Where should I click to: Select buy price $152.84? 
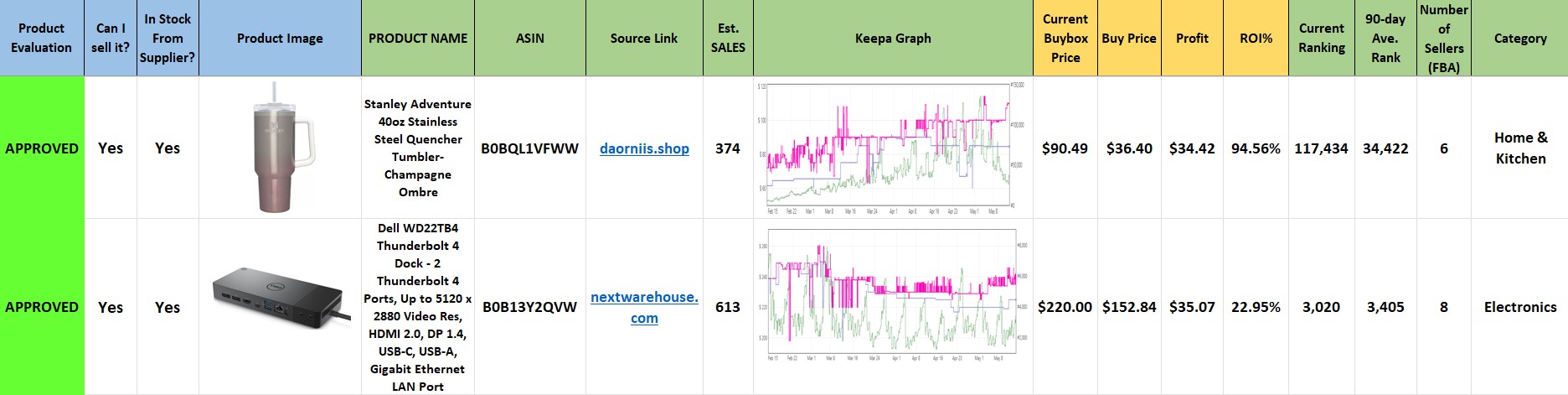click(x=1129, y=307)
